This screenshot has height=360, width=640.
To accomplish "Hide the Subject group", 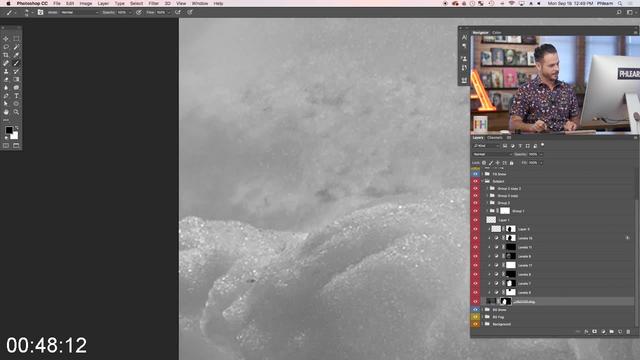I will [x=475, y=181].
